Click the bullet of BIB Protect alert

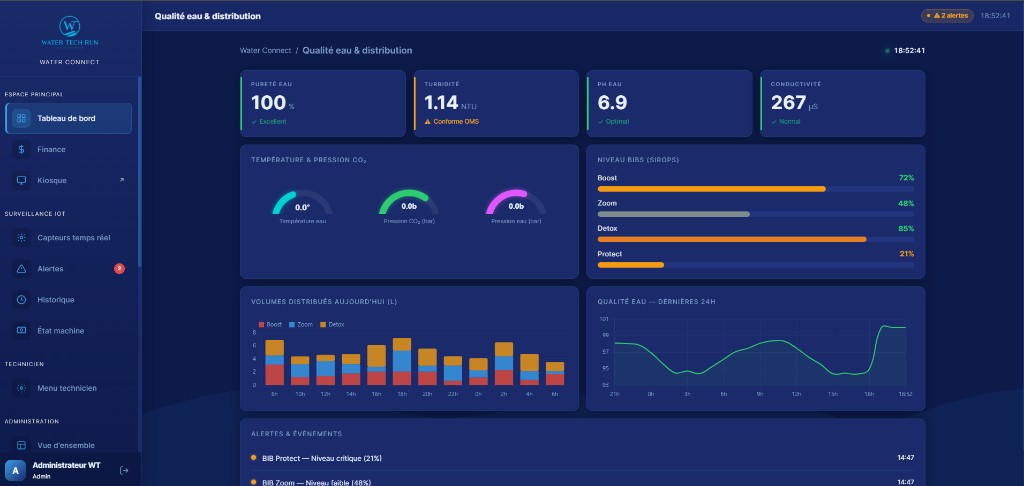[x=253, y=458]
